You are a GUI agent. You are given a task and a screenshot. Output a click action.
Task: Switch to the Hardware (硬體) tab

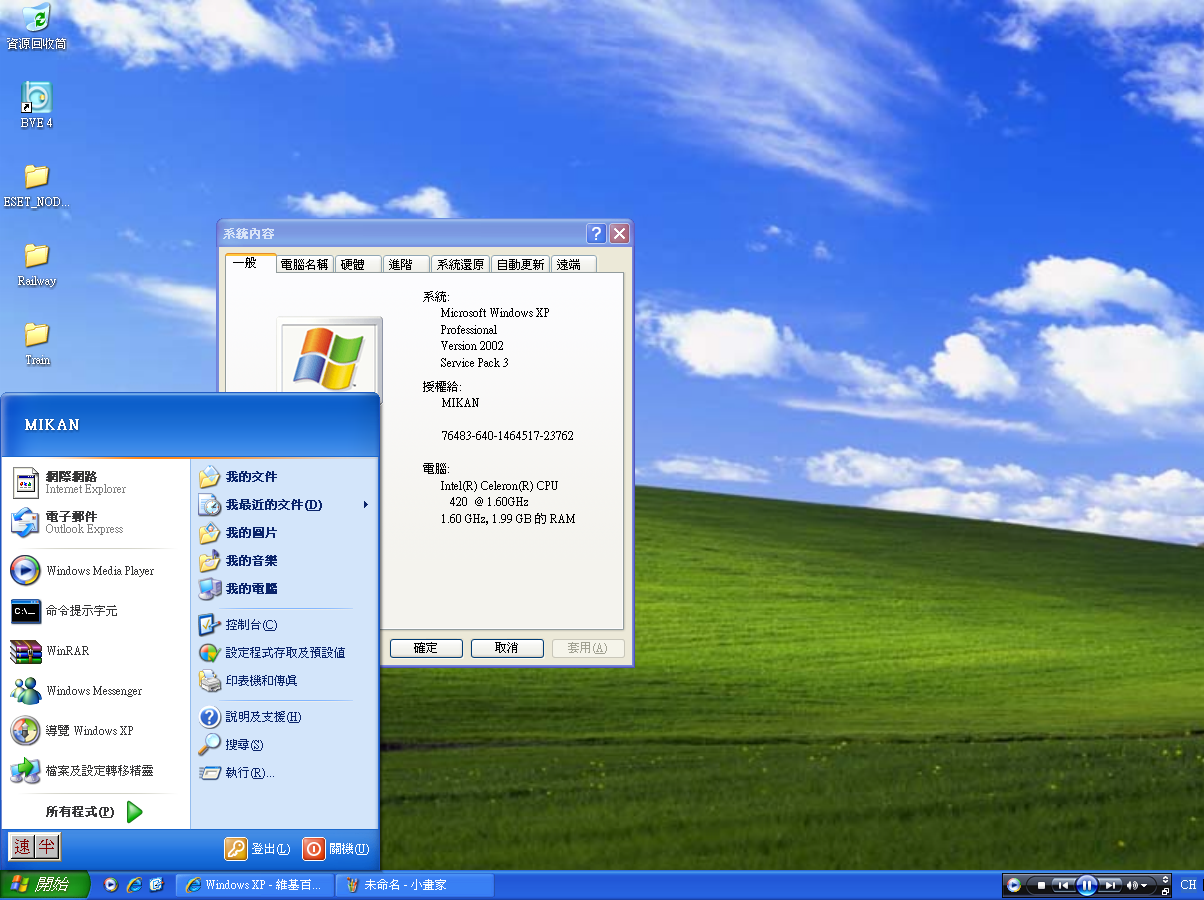[x=358, y=265]
